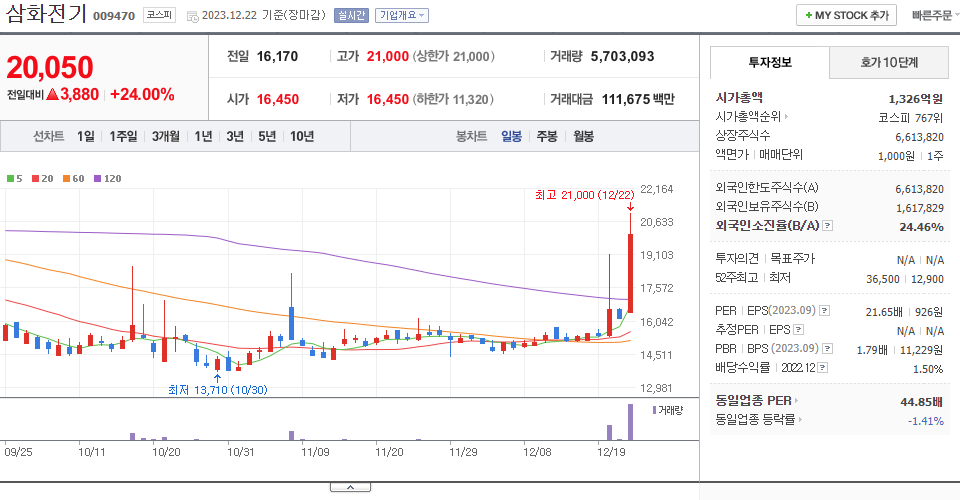The image size is (960, 500).
Task: Select the 3년 line chart period
Action: (234, 136)
